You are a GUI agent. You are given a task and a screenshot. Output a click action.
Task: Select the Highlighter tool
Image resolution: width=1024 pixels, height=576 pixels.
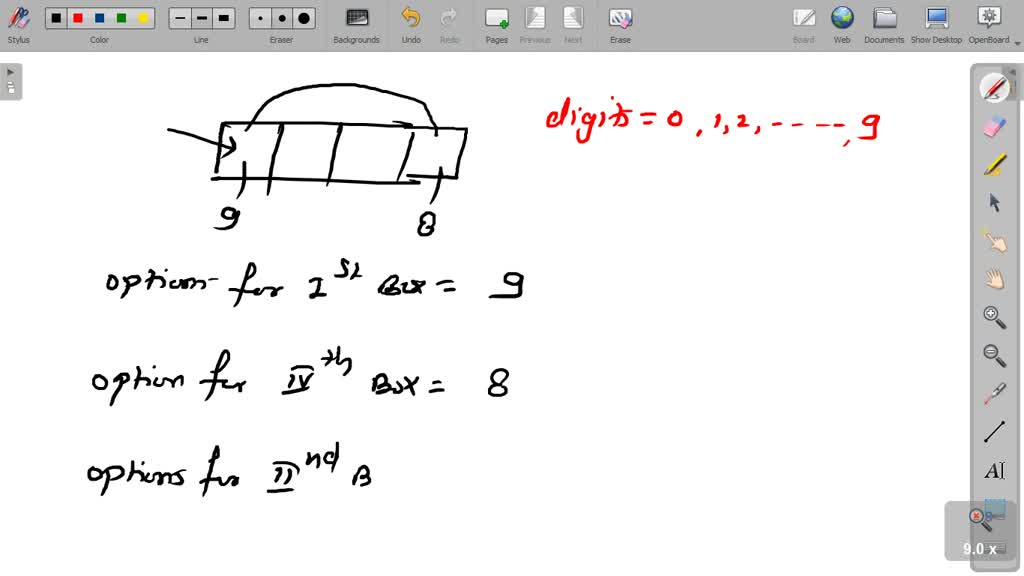coord(994,165)
